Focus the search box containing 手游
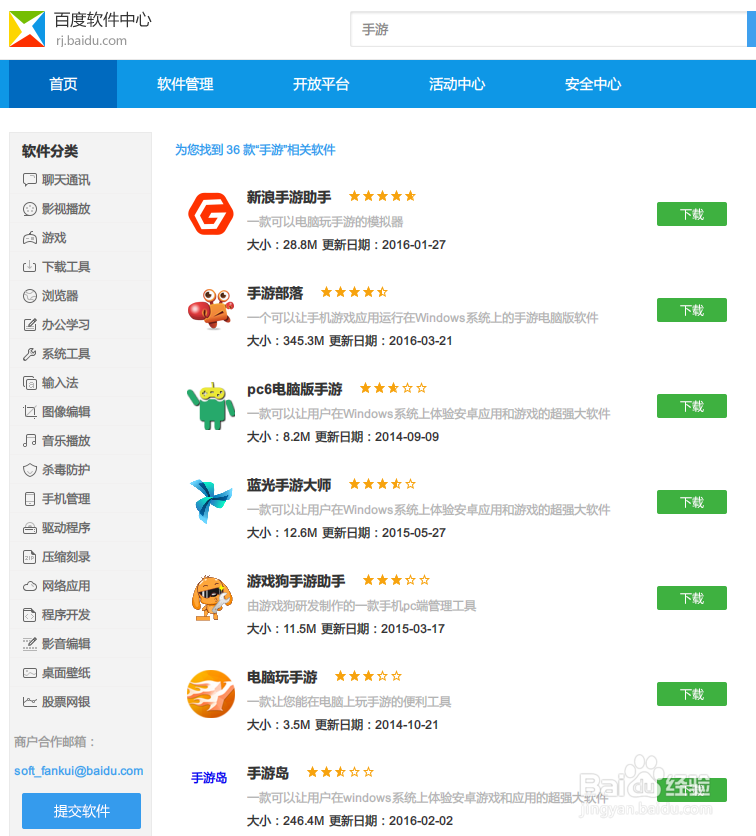 pyautogui.click(x=548, y=29)
